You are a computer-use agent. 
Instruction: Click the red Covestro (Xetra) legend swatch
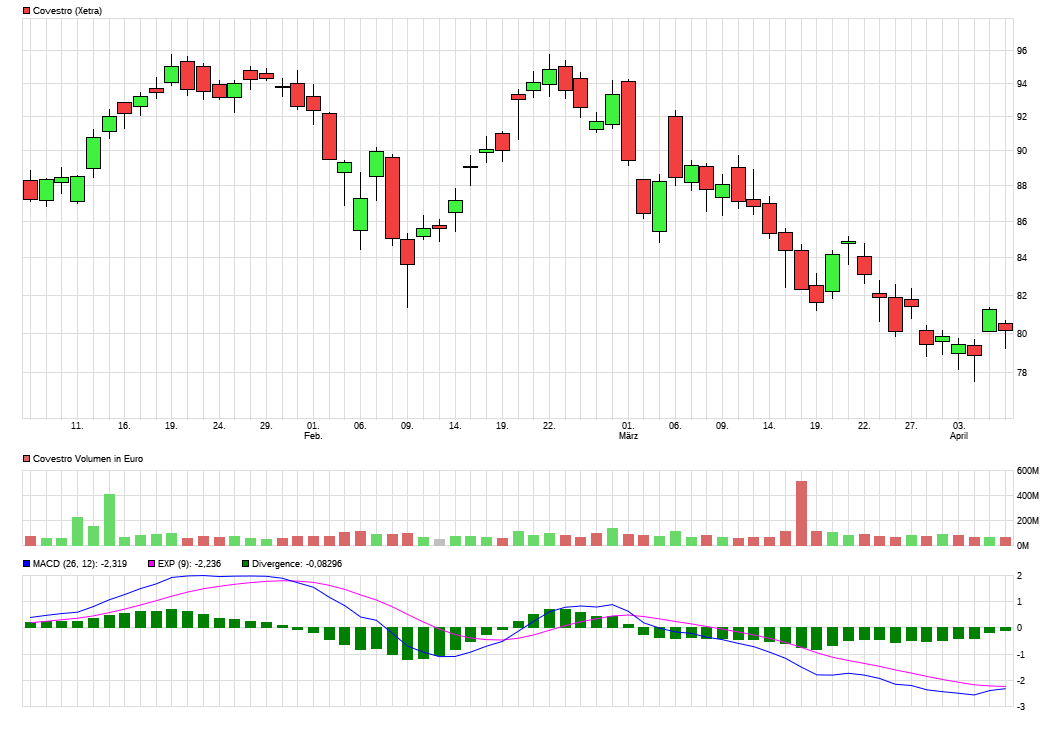click(x=27, y=10)
